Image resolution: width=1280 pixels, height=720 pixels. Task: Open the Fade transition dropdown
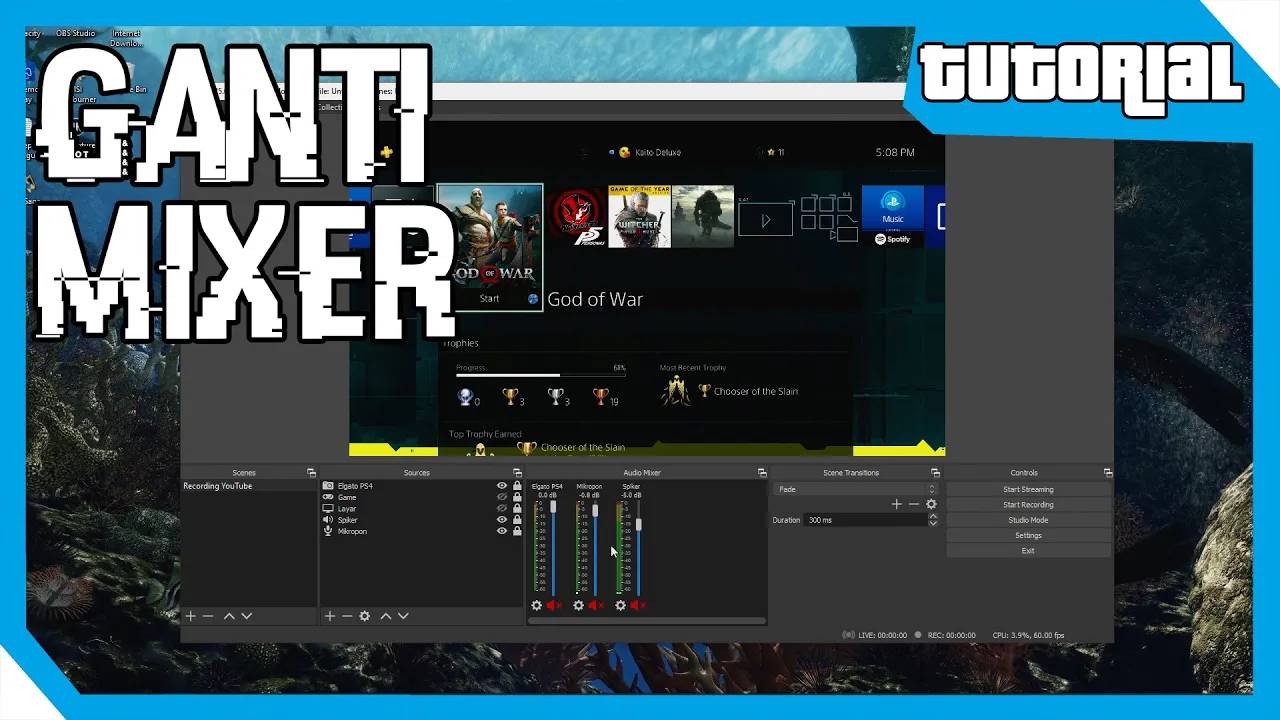click(x=855, y=489)
